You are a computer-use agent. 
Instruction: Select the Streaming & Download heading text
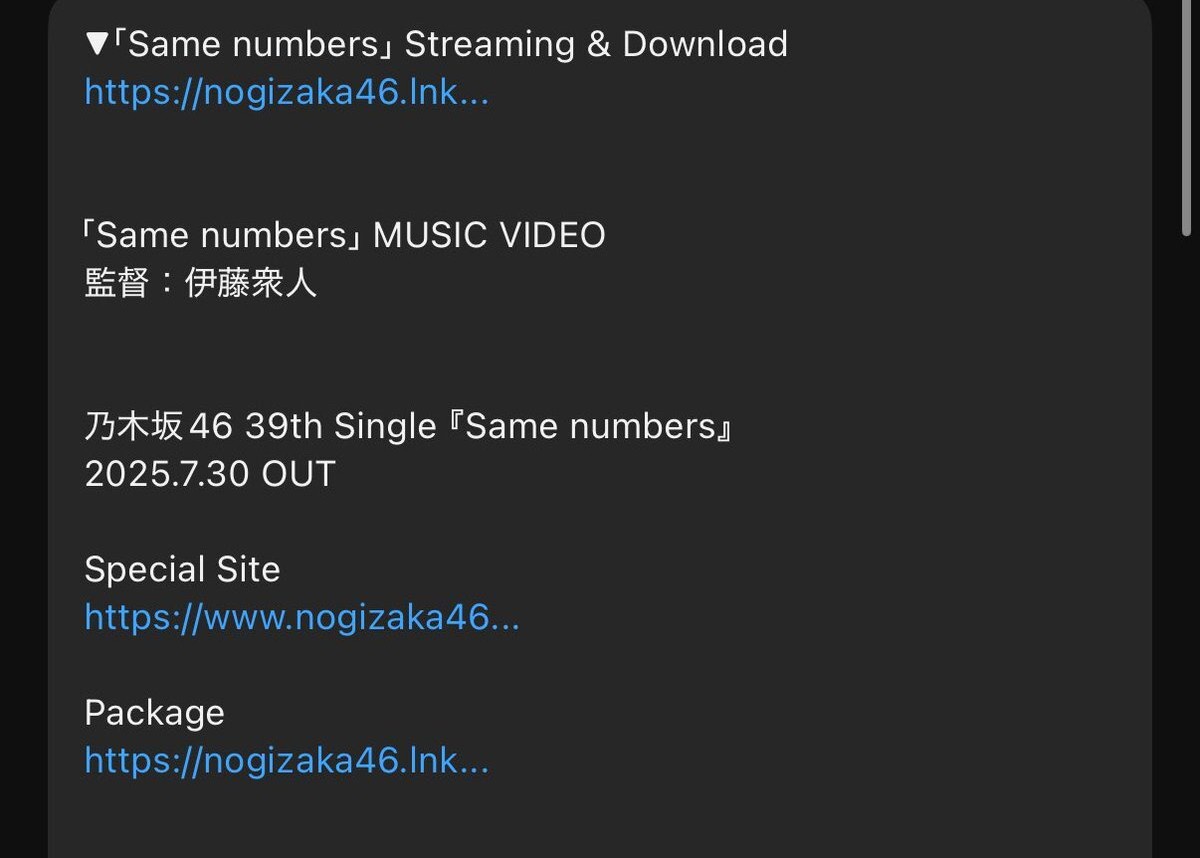coord(596,44)
